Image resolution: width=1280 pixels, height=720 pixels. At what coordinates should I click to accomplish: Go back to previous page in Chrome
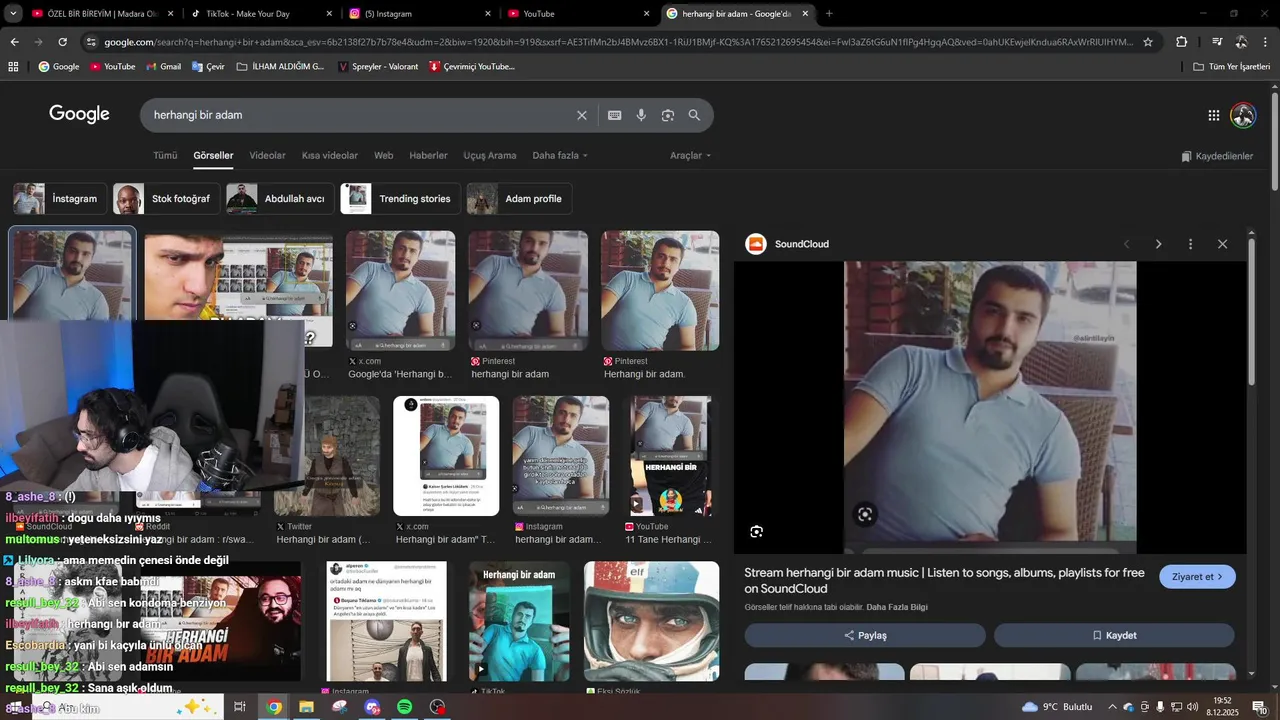pos(14,42)
